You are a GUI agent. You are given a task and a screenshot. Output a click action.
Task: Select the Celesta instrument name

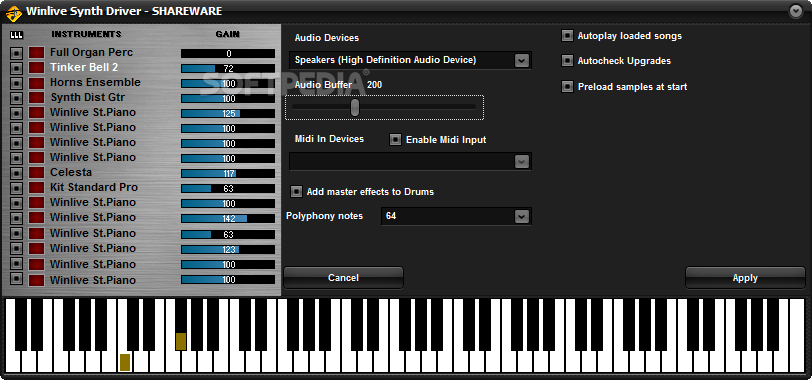[71, 172]
